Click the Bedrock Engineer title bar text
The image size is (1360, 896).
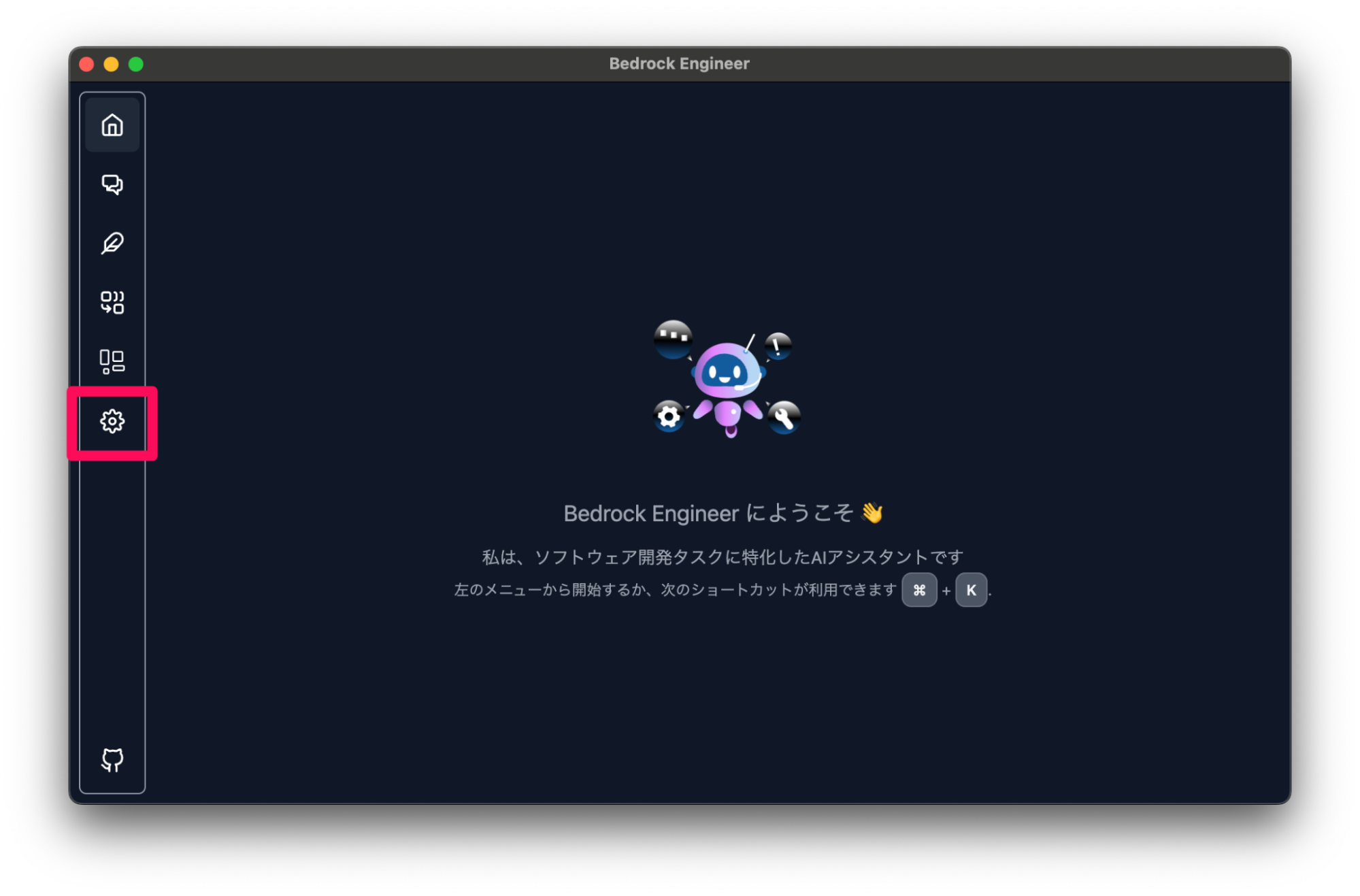tap(680, 63)
